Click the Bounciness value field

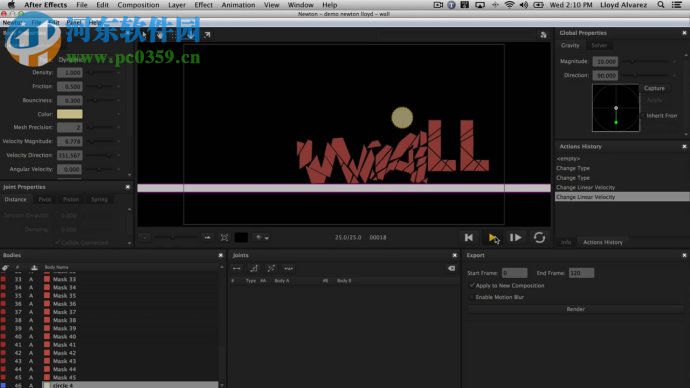(x=70, y=100)
